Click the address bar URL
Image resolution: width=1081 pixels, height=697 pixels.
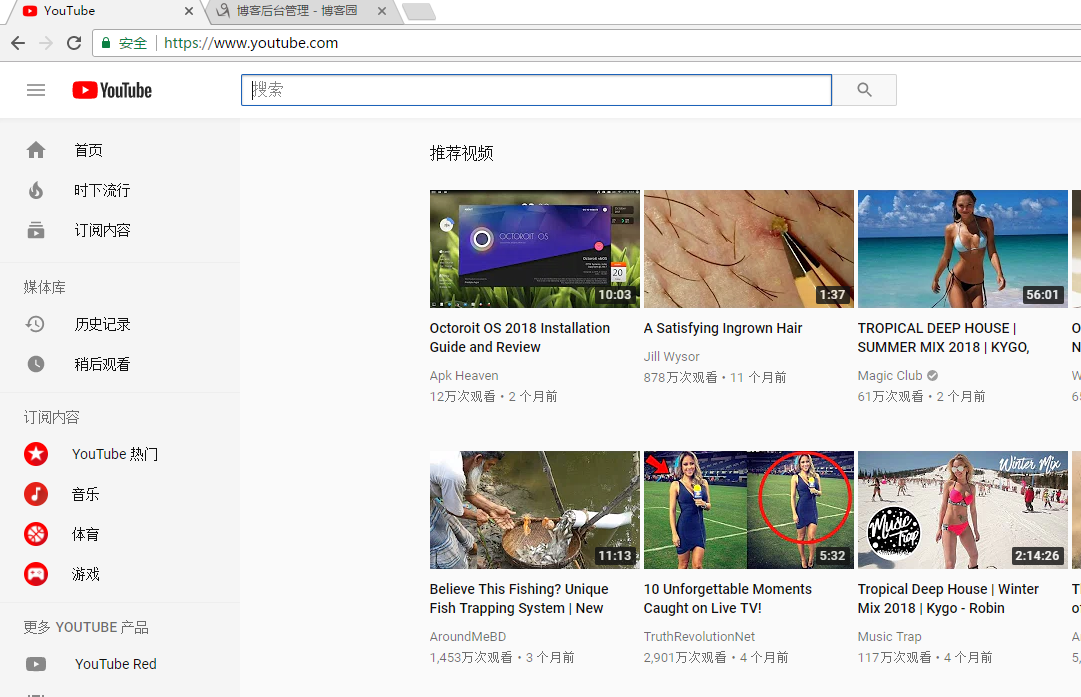click(251, 43)
